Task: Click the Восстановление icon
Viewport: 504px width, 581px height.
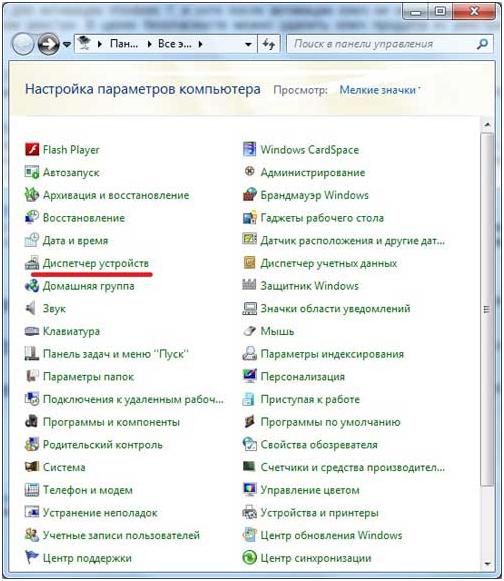Action: 32,218
